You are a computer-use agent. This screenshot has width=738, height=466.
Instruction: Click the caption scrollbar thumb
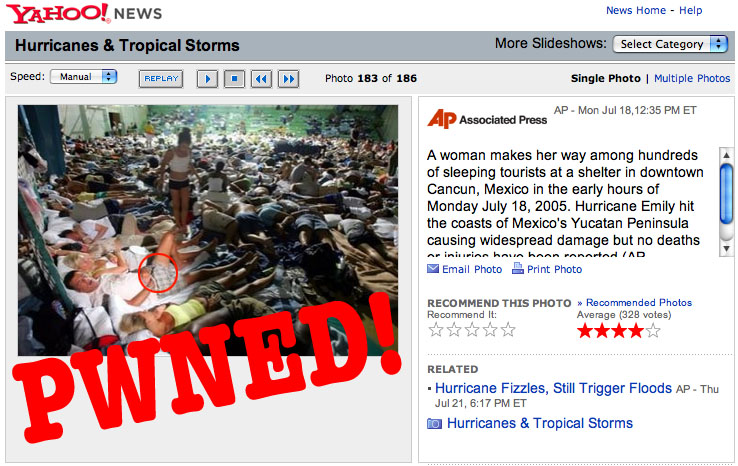tap(726, 193)
